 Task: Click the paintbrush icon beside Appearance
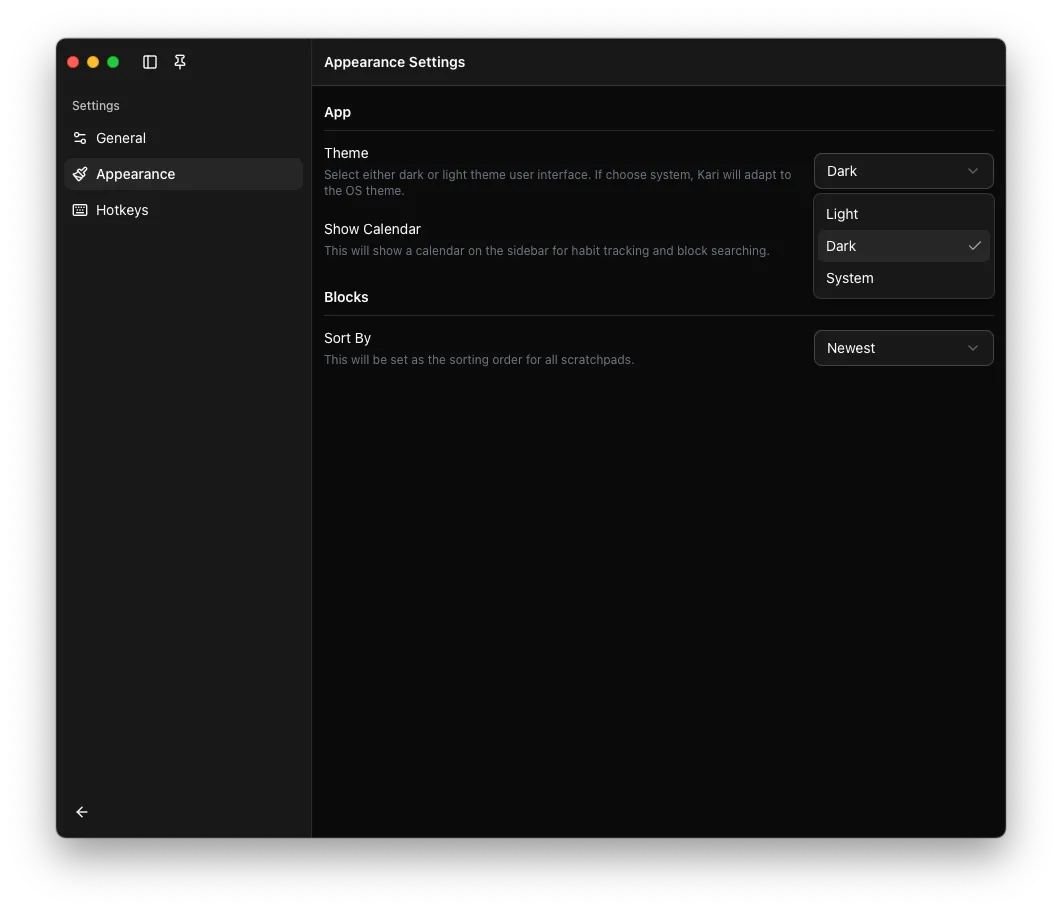coord(80,174)
